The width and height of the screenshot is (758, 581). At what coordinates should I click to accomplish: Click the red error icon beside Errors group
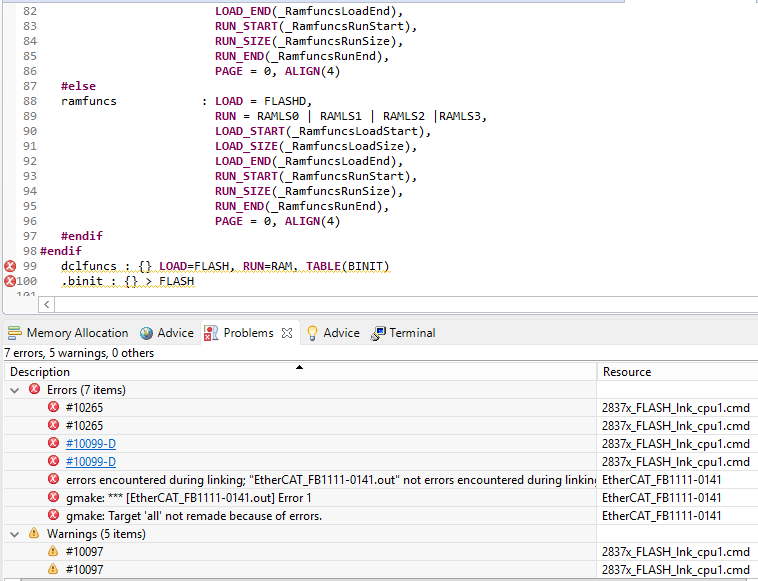pyautogui.click(x=34, y=389)
